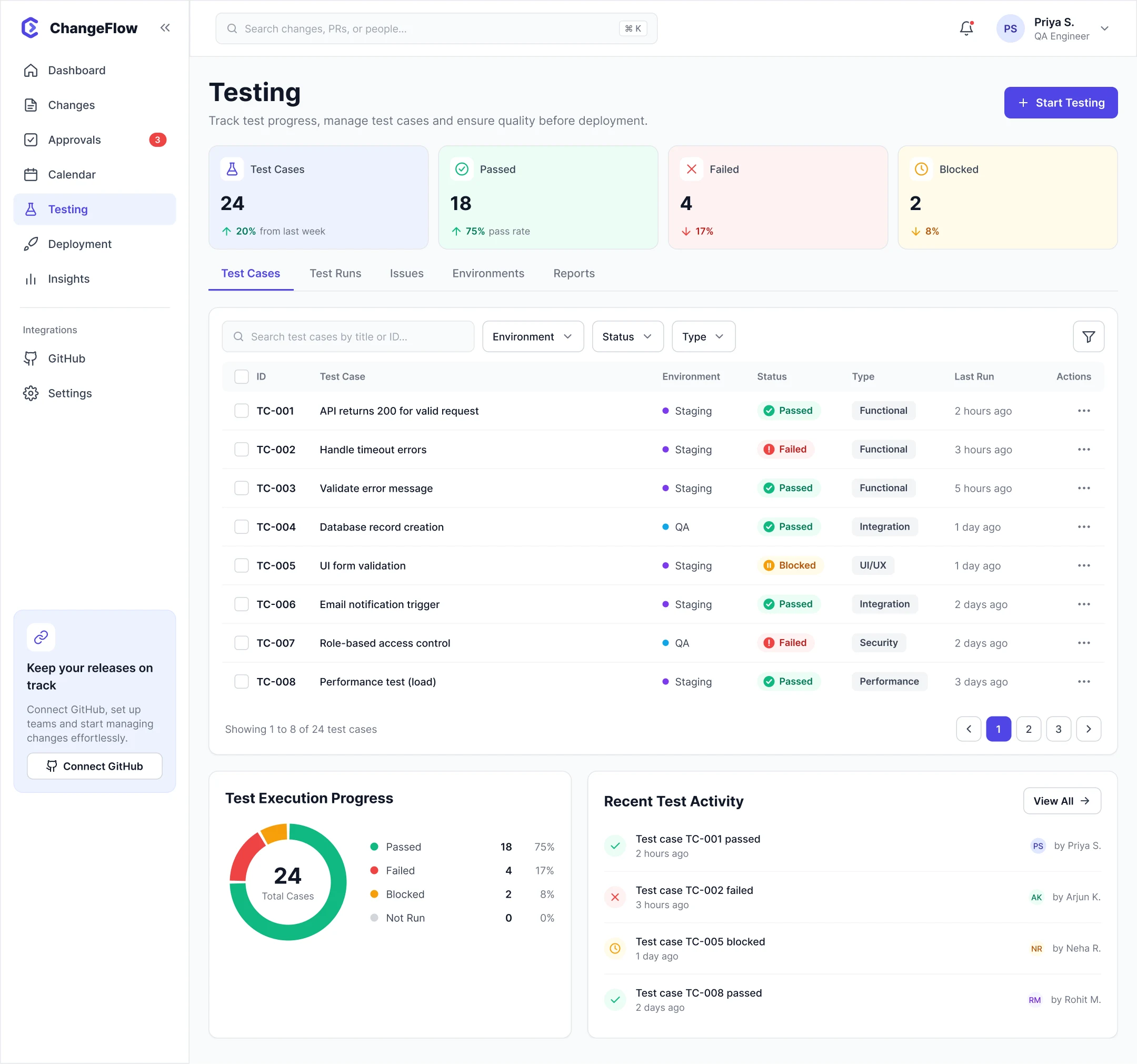The image size is (1137, 1064).
Task: Open actions menu for TC-007 row
Action: click(x=1083, y=642)
